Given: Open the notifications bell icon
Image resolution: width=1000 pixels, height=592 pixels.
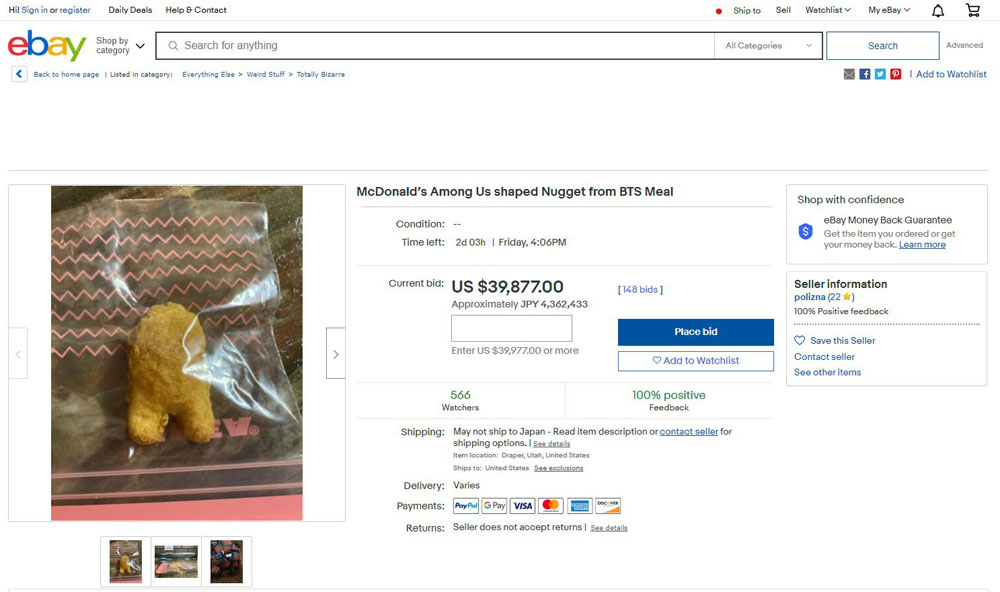Looking at the screenshot, I should 938,10.
